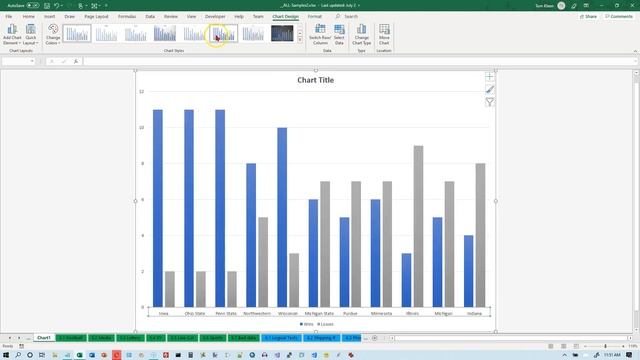Apply the second chart style thumbnail
Image resolution: width=640 pixels, height=360 pixels.
[106, 33]
